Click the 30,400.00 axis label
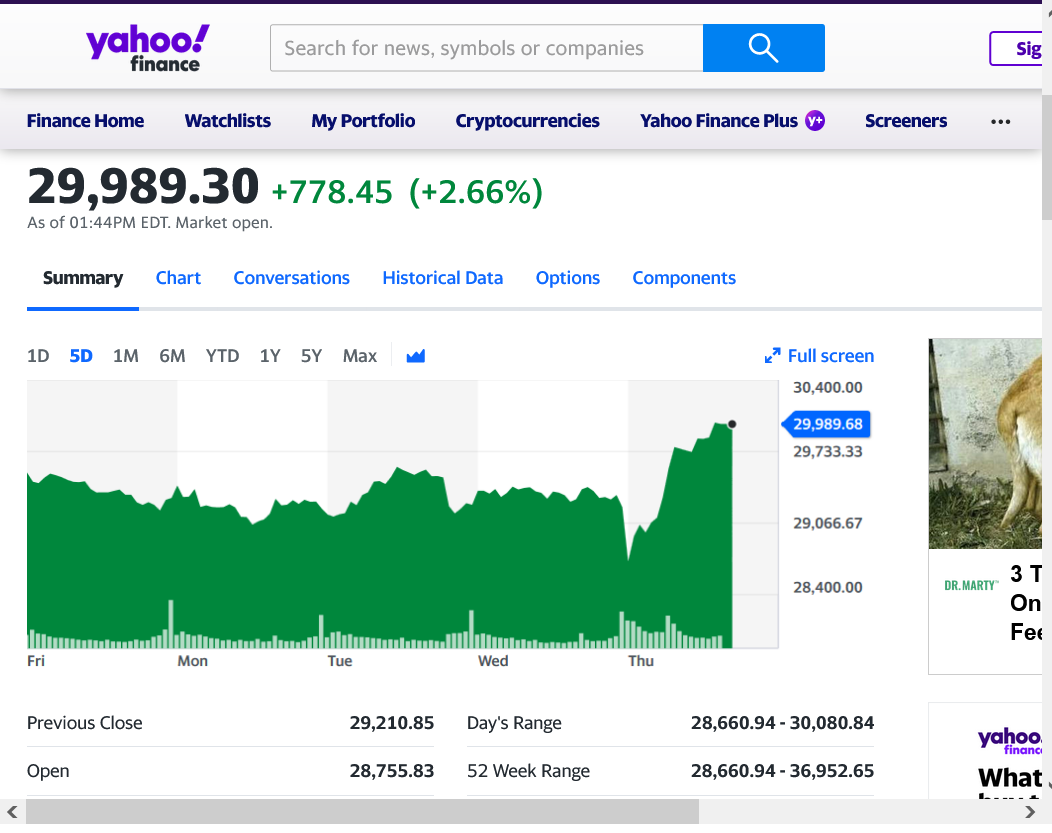 click(827, 387)
